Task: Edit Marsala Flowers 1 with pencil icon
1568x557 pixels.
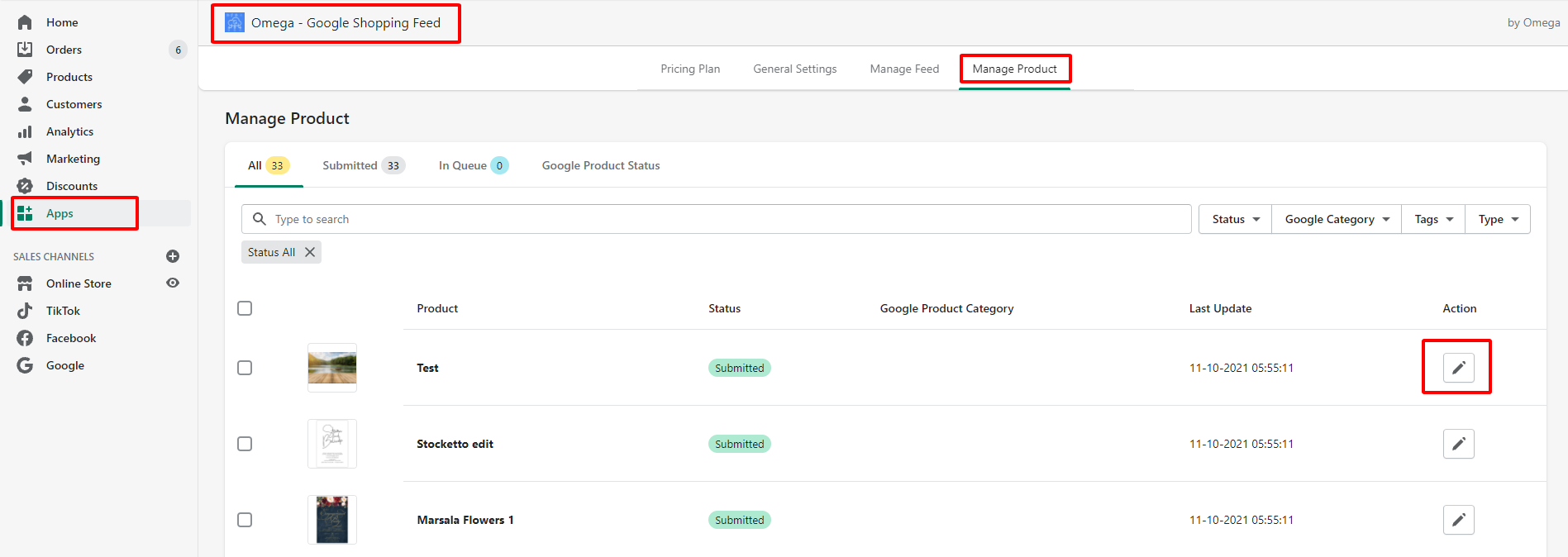Action: click(1459, 520)
